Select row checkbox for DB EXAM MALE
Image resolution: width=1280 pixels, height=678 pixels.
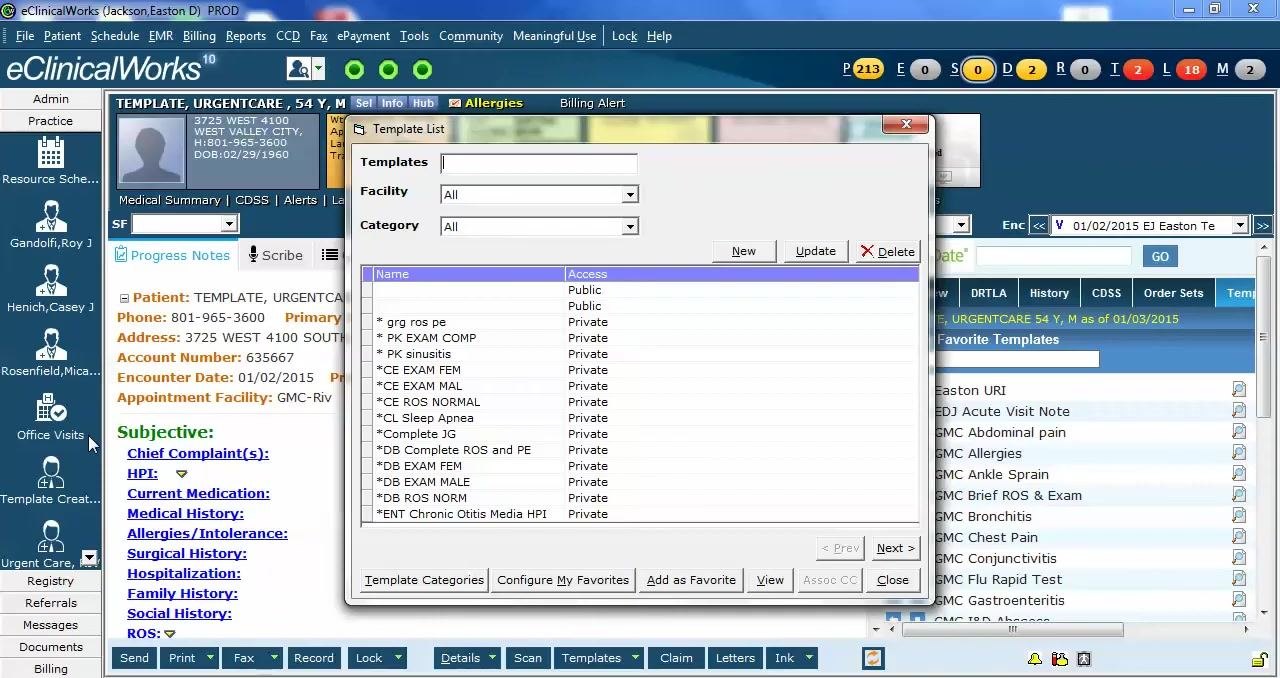[x=367, y=482]
